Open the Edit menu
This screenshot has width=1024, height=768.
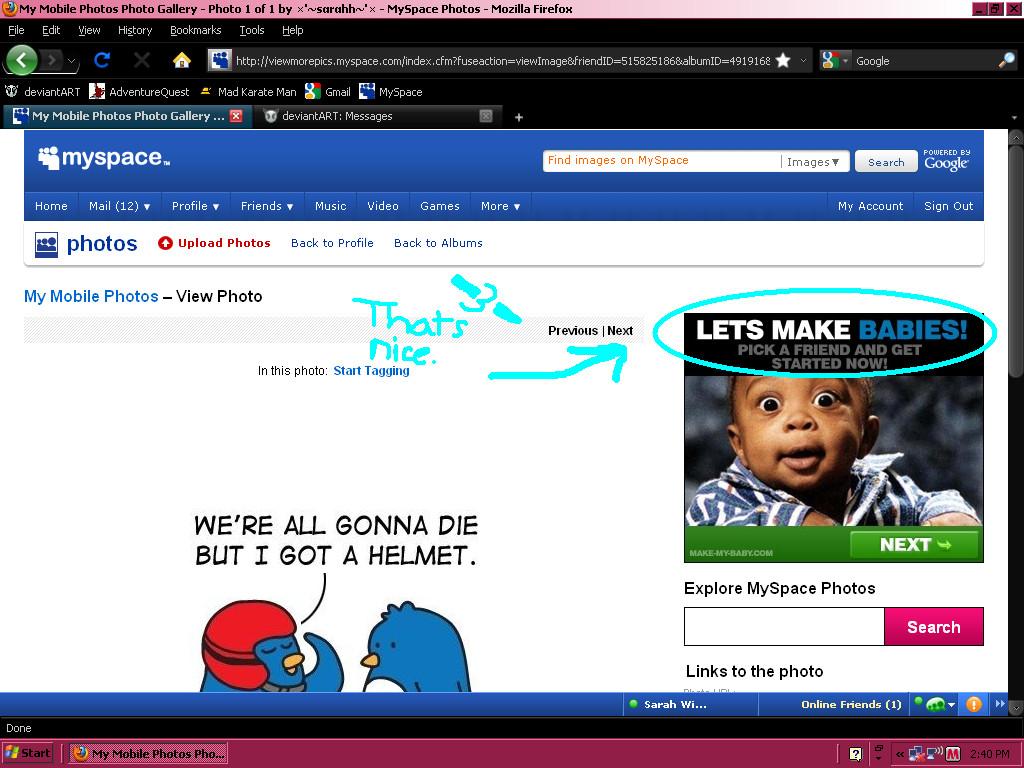(51, 30)
